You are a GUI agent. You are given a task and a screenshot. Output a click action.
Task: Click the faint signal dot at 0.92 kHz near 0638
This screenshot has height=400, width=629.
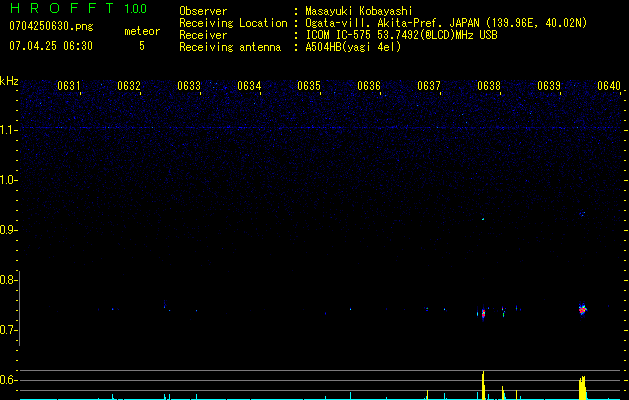[483, 219]
